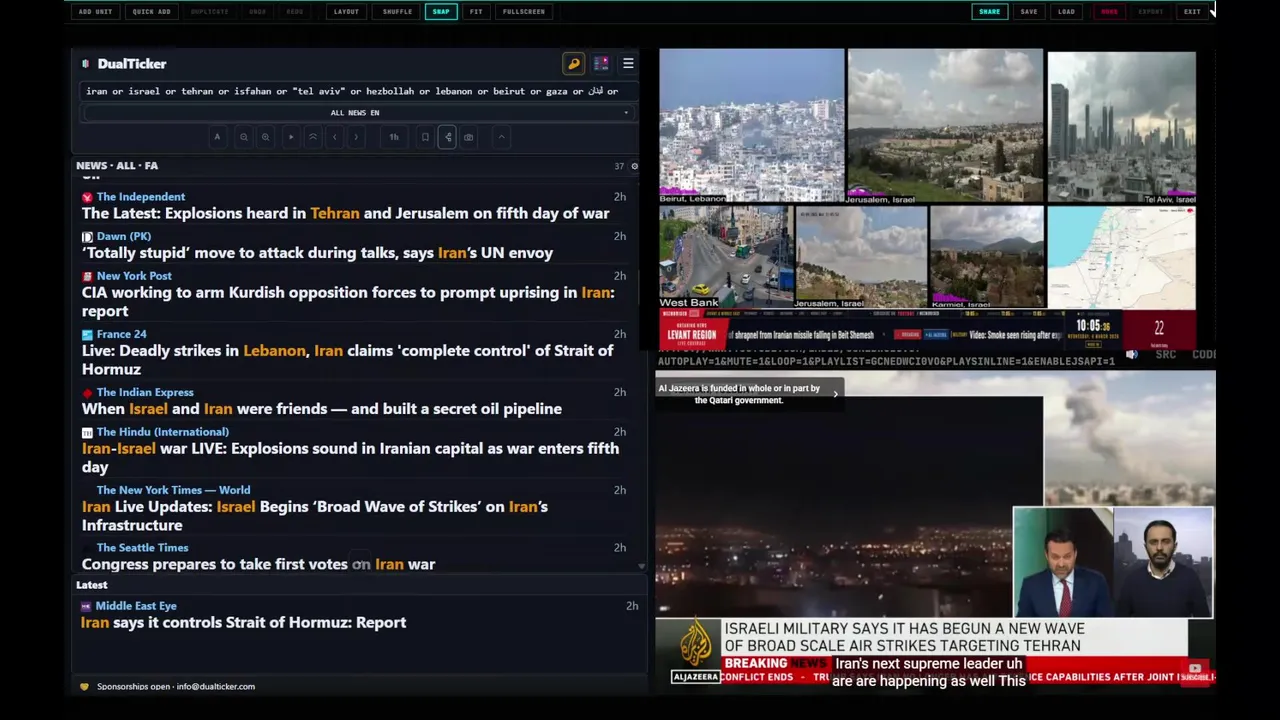The height and width of the screenshot is (720, 1280).
Task: Click the YouTube logo on Al Jazeera video
Action: [x=1195, y=669]
